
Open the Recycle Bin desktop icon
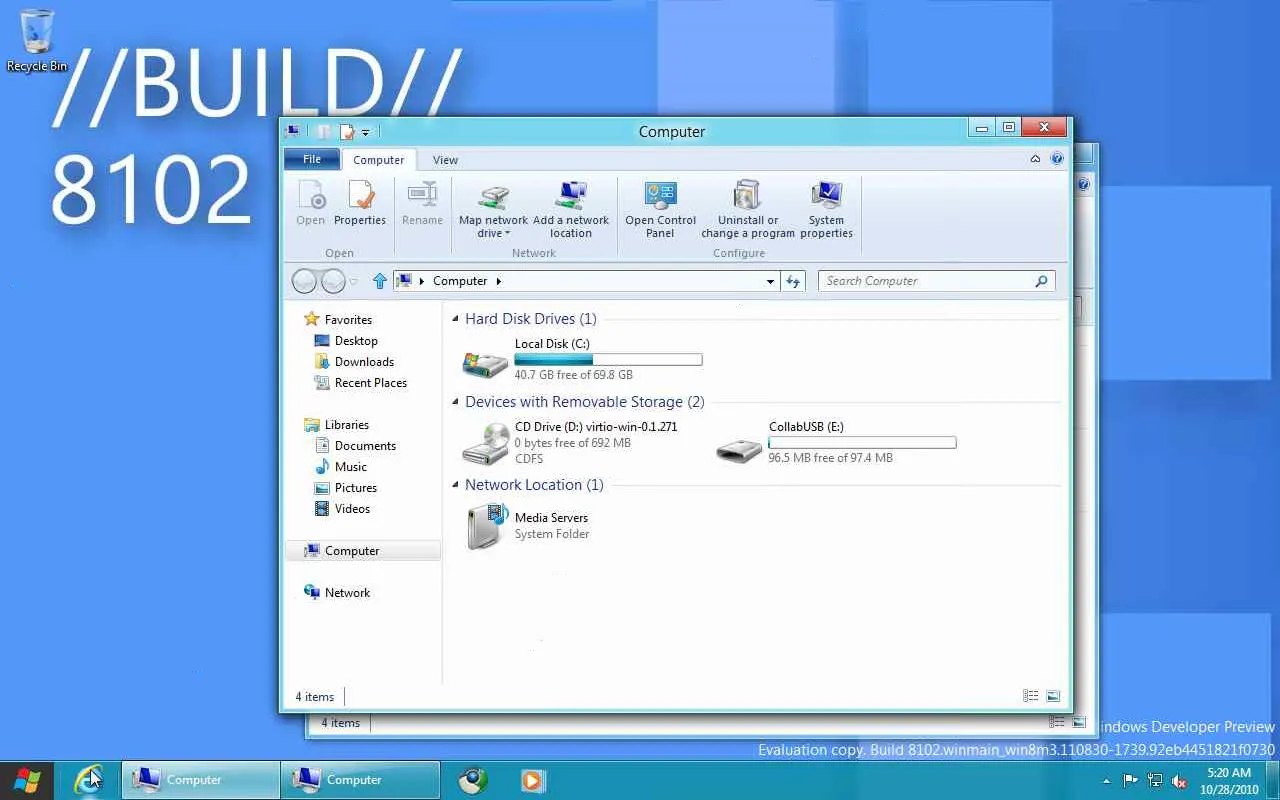pos(37,40)
